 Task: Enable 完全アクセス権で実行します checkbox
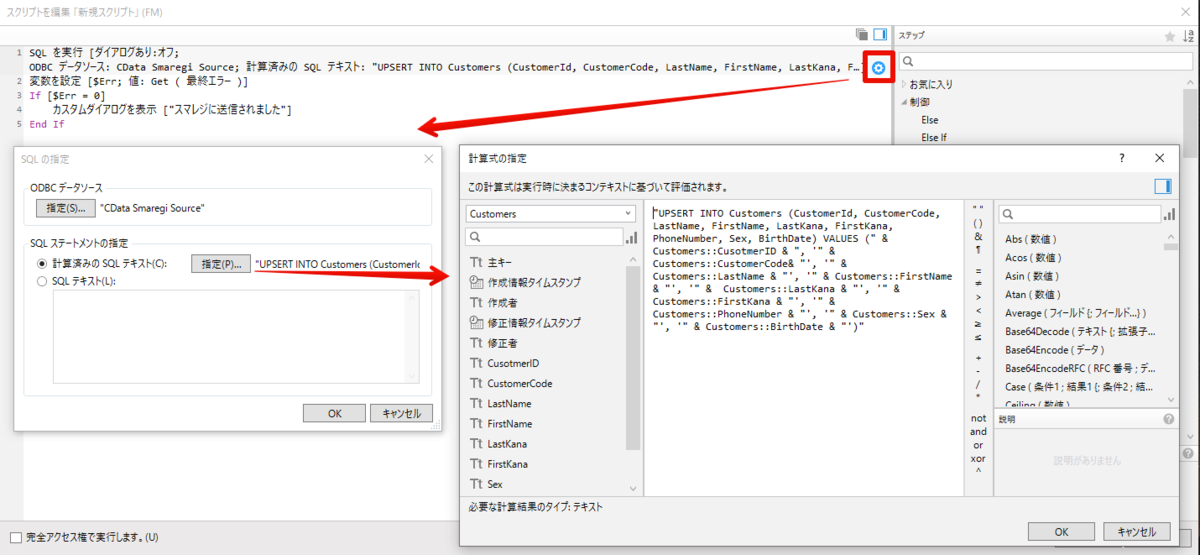[x=15, y=537]
